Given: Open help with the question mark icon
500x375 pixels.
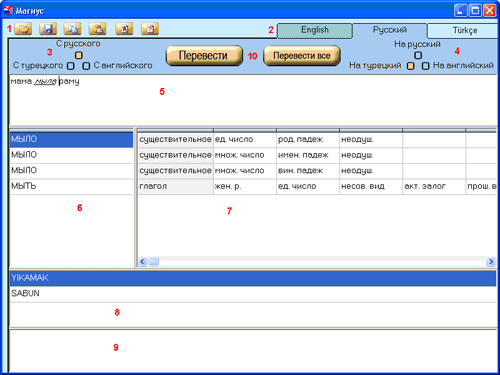Looking at the screenshot, I should [150, 29].
